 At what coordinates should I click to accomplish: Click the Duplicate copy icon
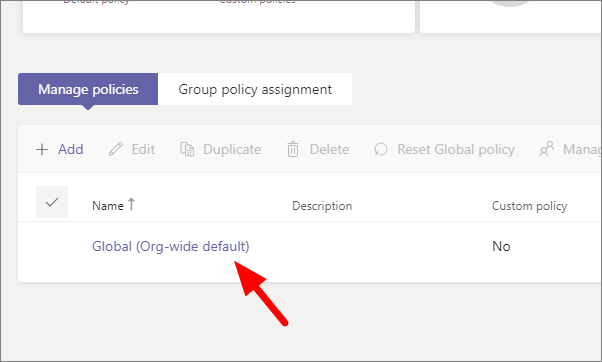[x=187, y=149]
